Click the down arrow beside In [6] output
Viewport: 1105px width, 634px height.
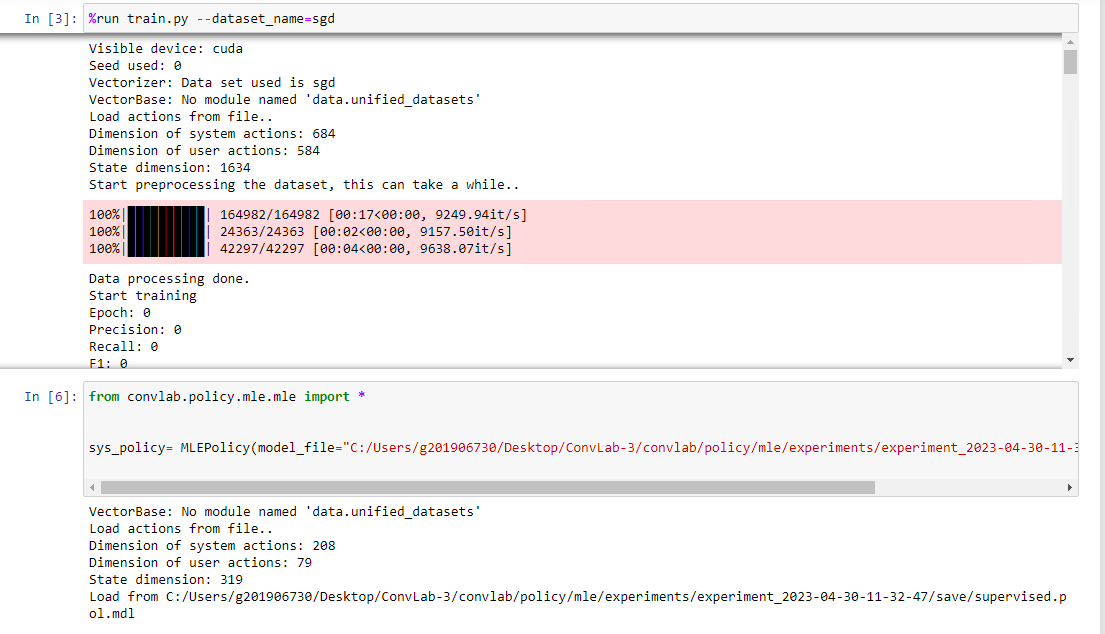(1071, 360)
